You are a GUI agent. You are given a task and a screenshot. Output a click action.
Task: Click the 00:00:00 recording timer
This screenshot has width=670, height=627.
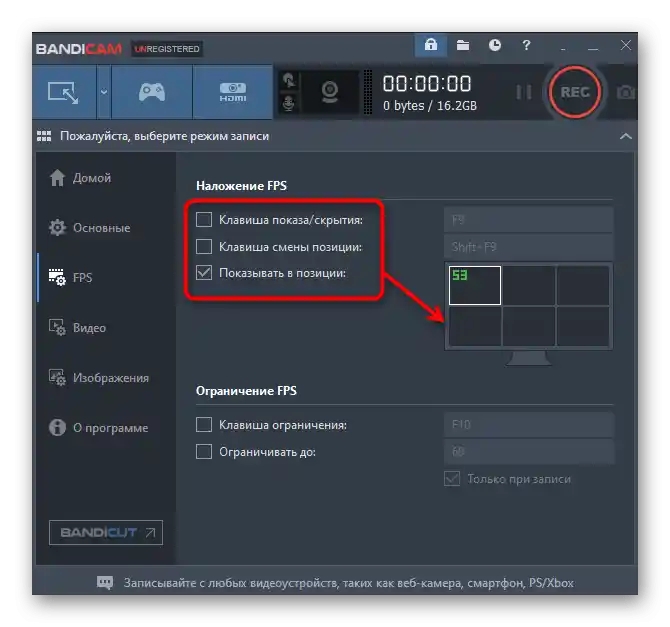point(427,84)
